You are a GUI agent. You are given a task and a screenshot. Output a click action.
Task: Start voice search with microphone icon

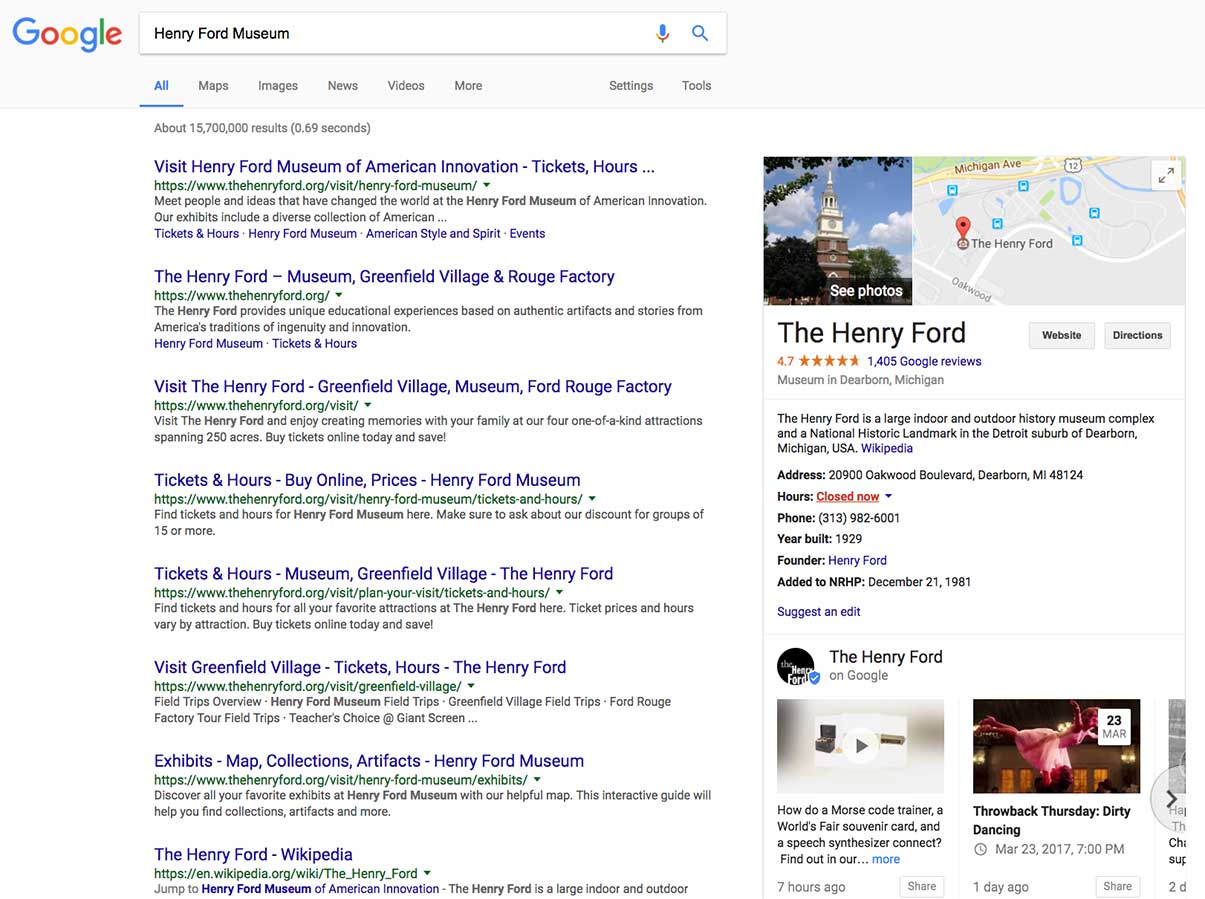(x=662, y=34)
